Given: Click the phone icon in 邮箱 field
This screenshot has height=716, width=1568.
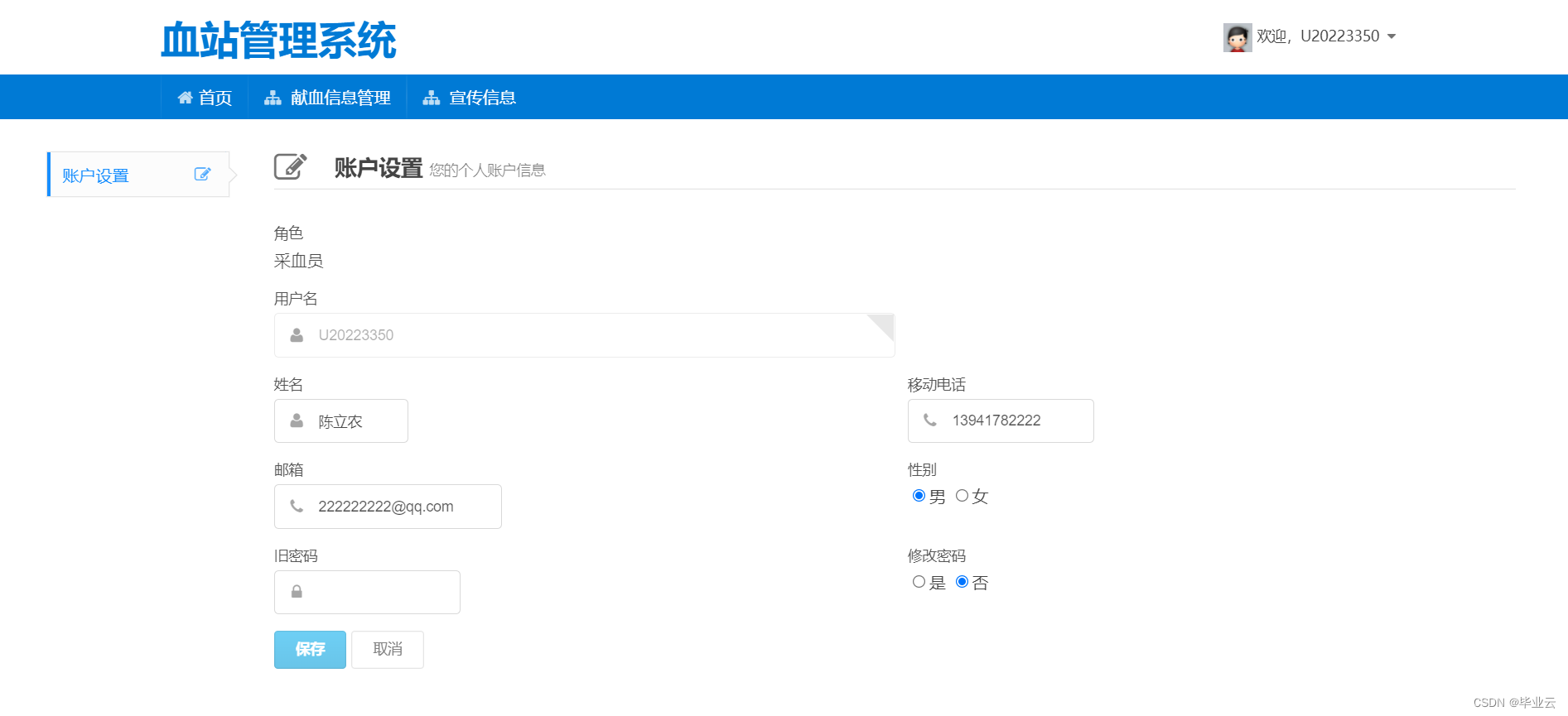Looking at the screenshot, I should 297,506.
